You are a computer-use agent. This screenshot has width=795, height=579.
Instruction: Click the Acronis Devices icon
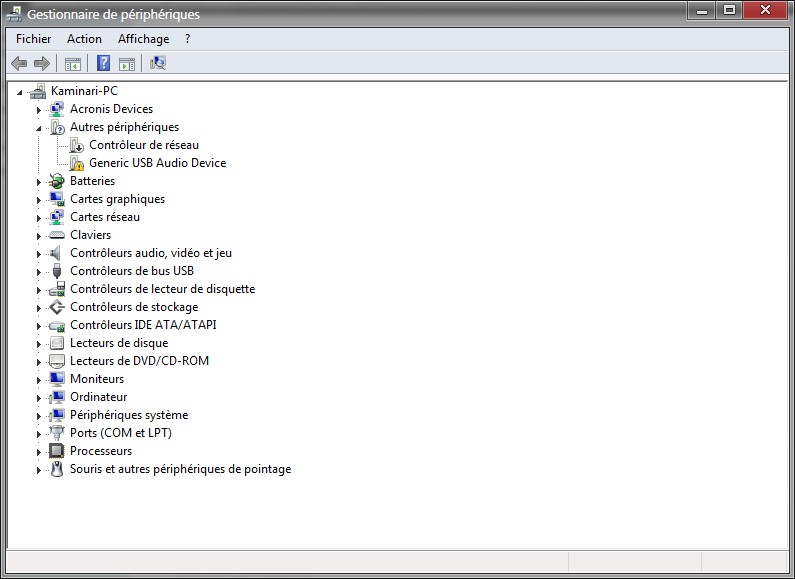point(57,109)
